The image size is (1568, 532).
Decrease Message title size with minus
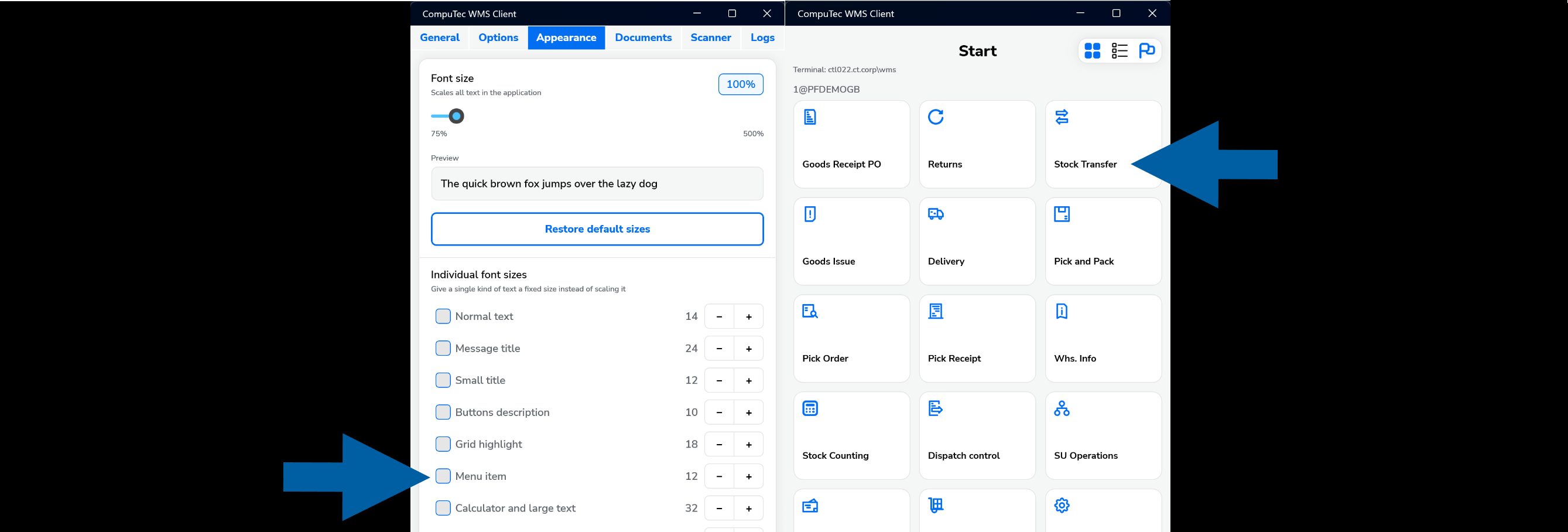click(720, 349)
